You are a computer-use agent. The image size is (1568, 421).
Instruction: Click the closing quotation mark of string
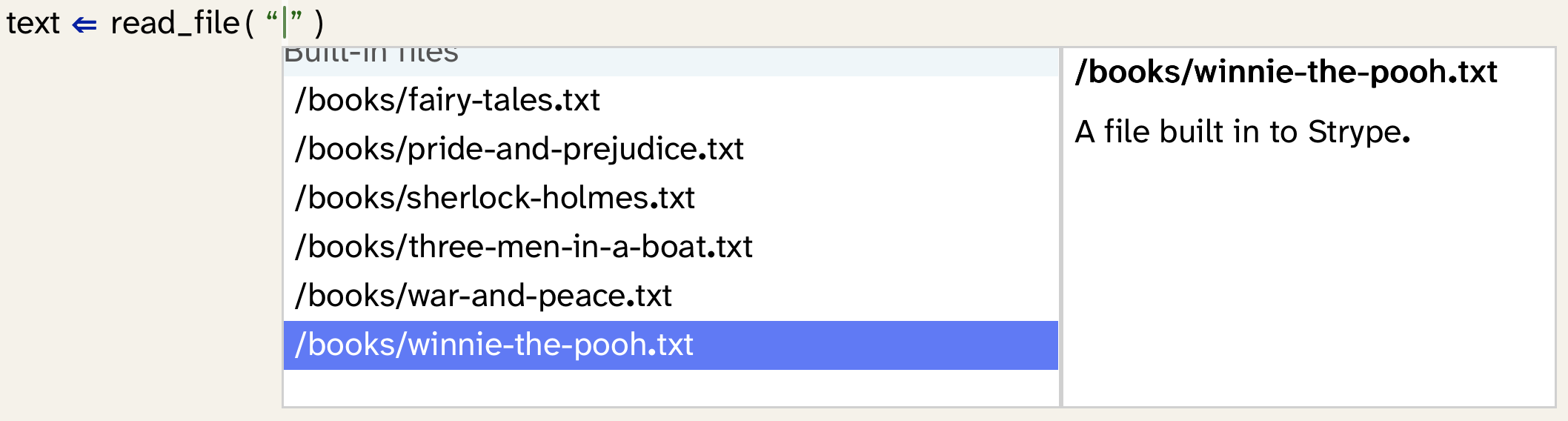296,18
